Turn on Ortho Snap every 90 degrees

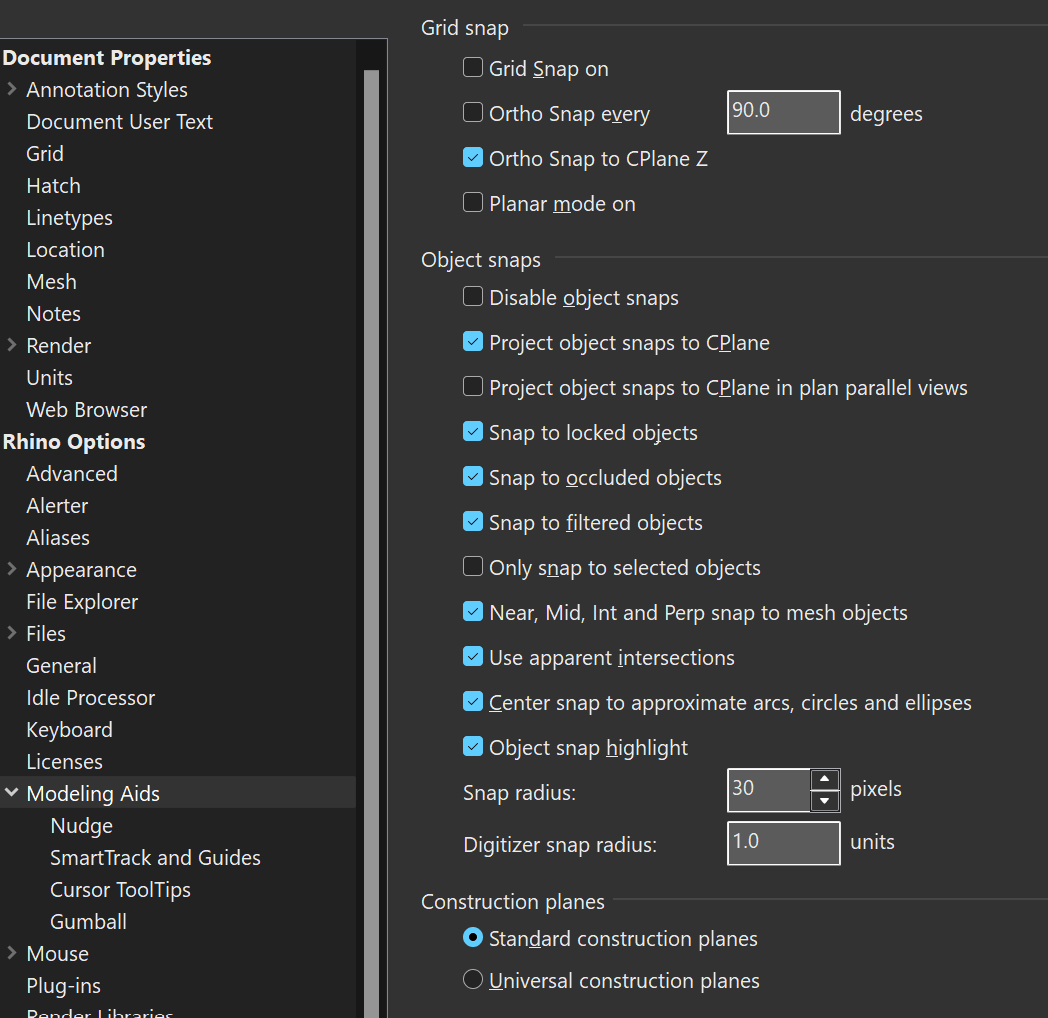tap(473, 112)
